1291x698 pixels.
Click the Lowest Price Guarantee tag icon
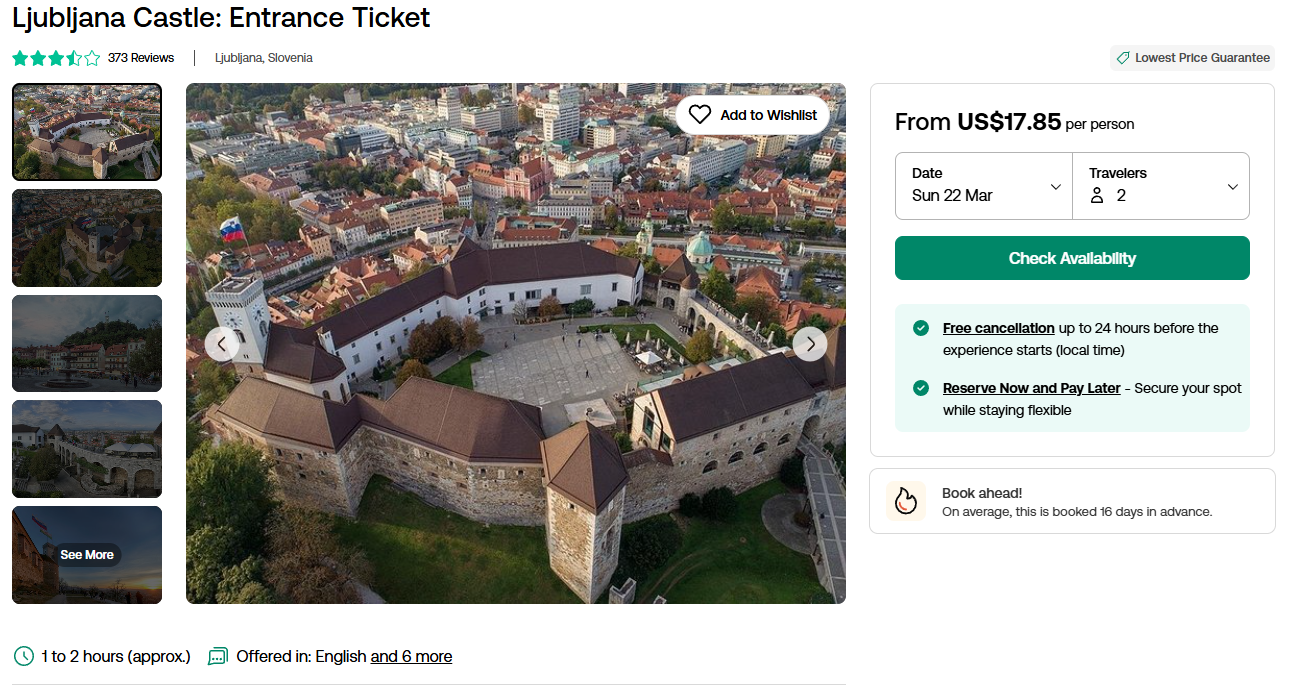tap(1123, 58)
